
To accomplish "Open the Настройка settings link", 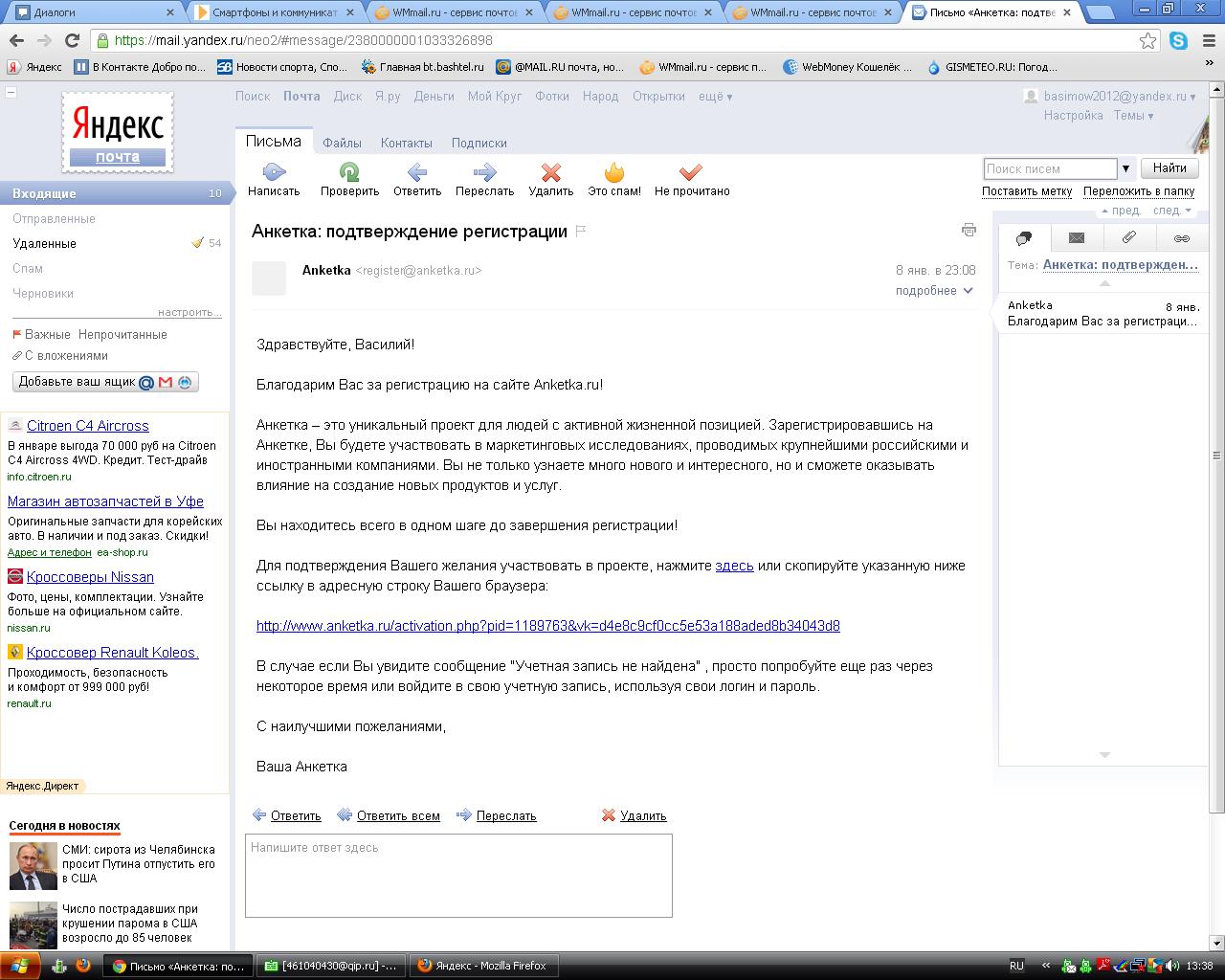I will (1074, 115).
